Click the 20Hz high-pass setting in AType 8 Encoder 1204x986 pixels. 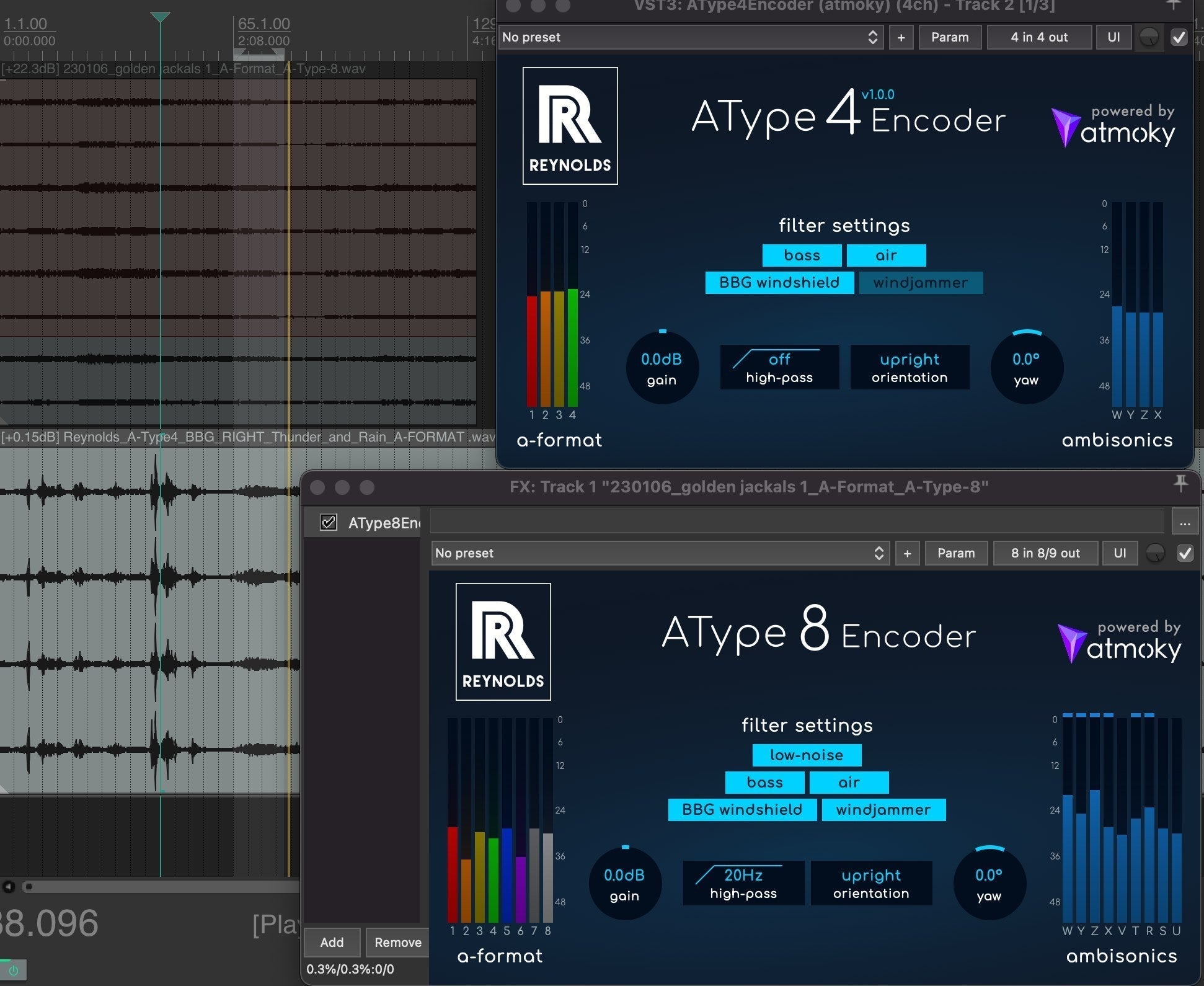coord(743,883)
